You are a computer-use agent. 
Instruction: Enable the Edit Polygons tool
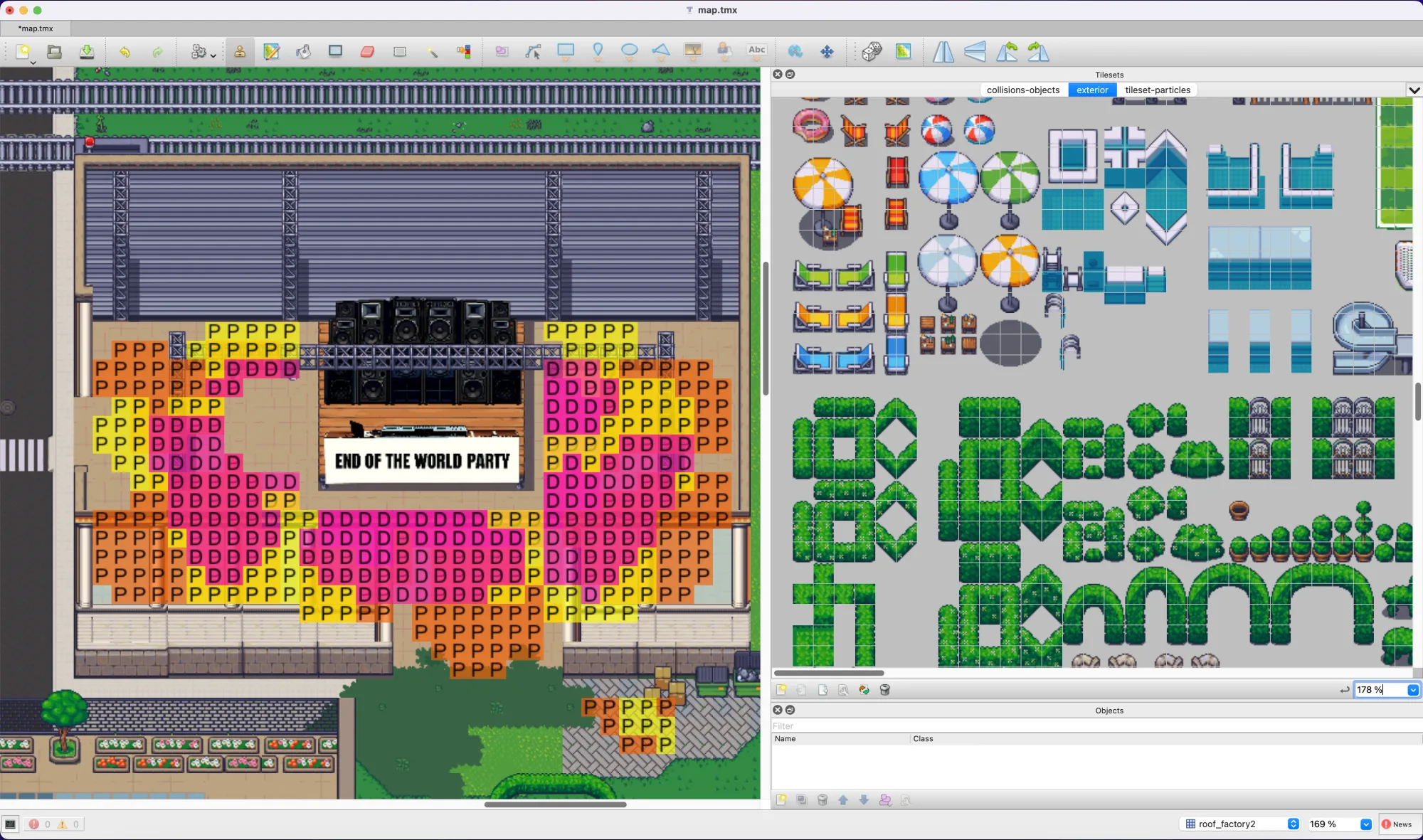533,51
